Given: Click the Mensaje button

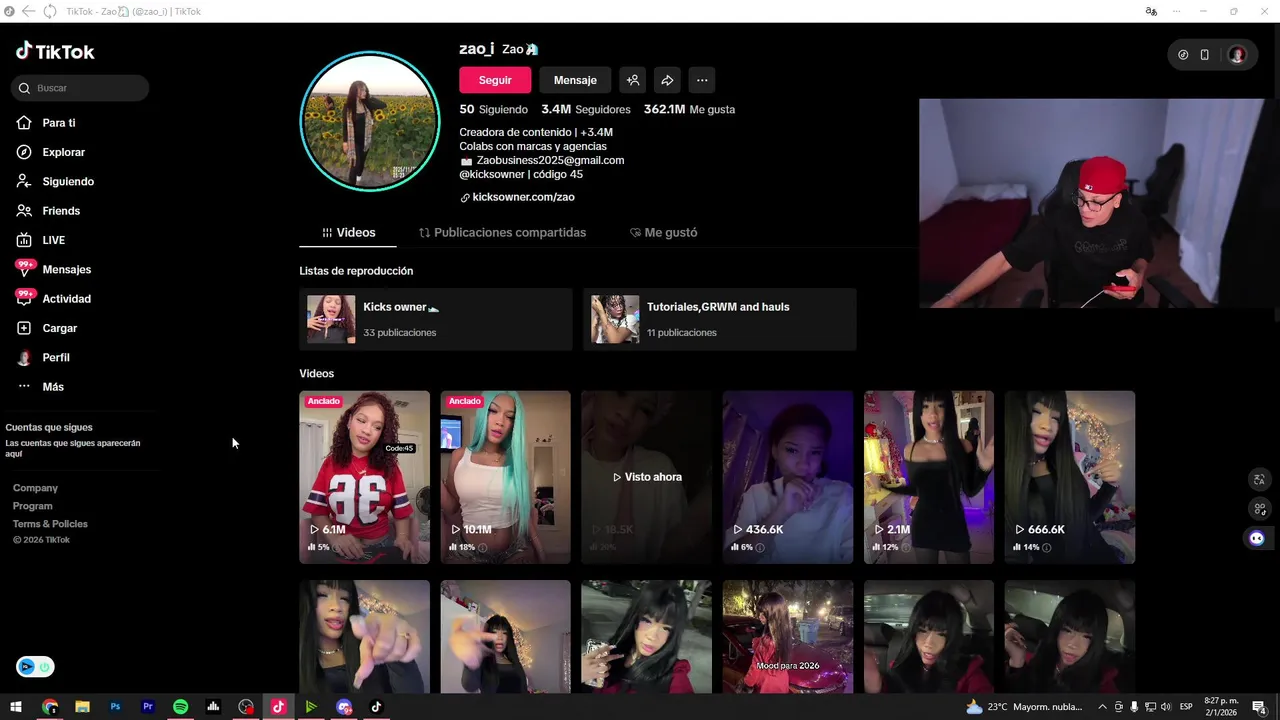Looking at the screenshot, I should (575, 80).
